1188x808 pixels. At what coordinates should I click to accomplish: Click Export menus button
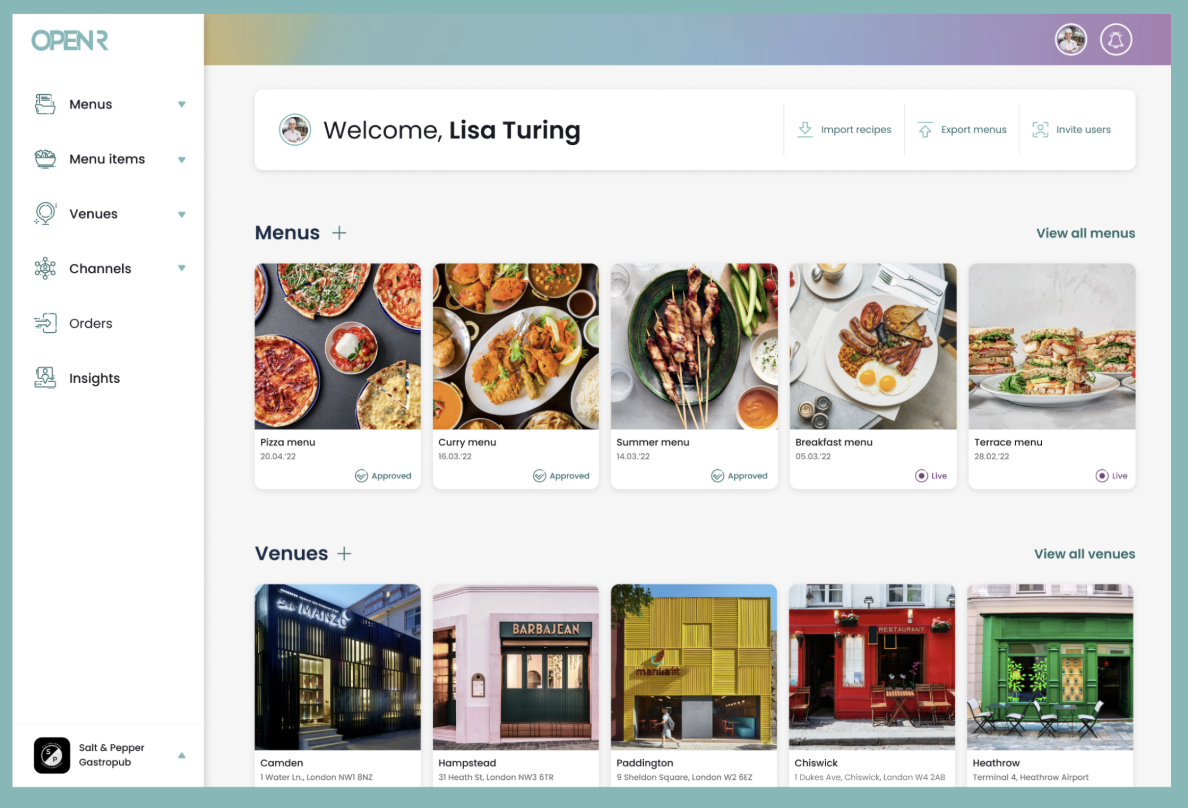click(x=962, y=130)
